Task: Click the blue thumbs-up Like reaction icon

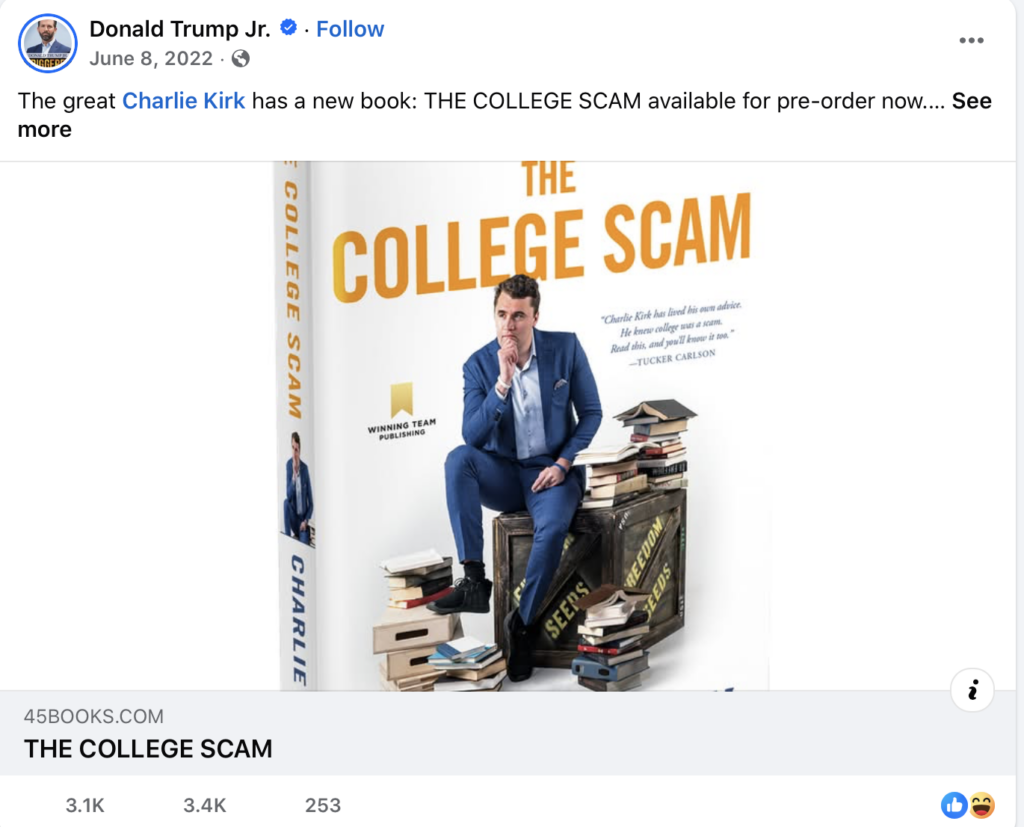Action: (x=954, y=804)
